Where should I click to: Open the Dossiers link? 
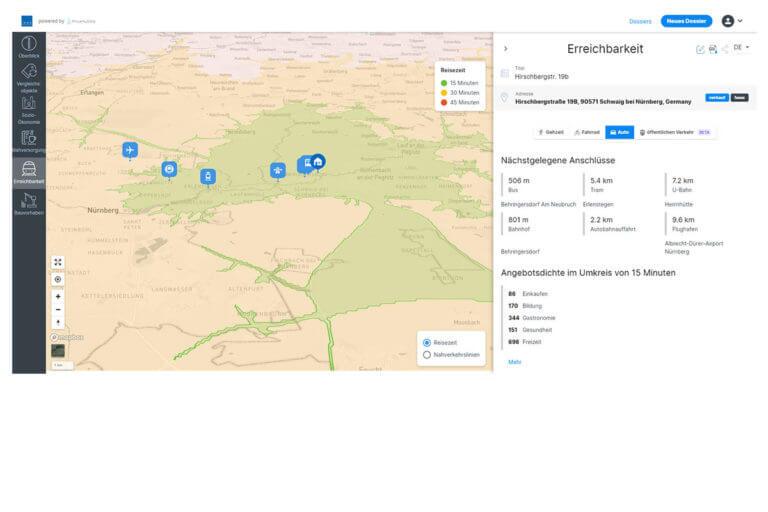[640, 20]
